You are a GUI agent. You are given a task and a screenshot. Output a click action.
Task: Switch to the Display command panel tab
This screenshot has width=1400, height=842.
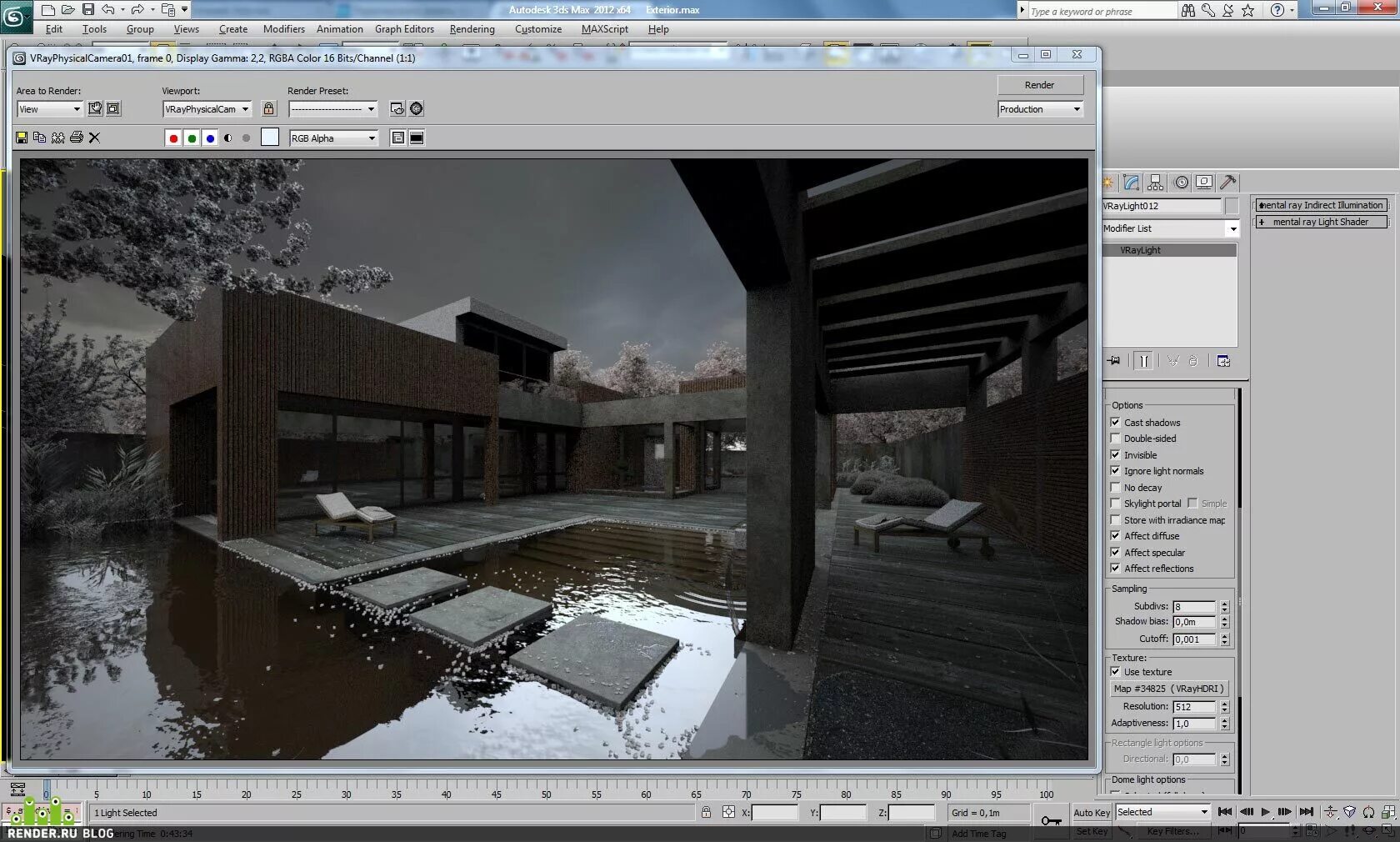(1203, 183)
